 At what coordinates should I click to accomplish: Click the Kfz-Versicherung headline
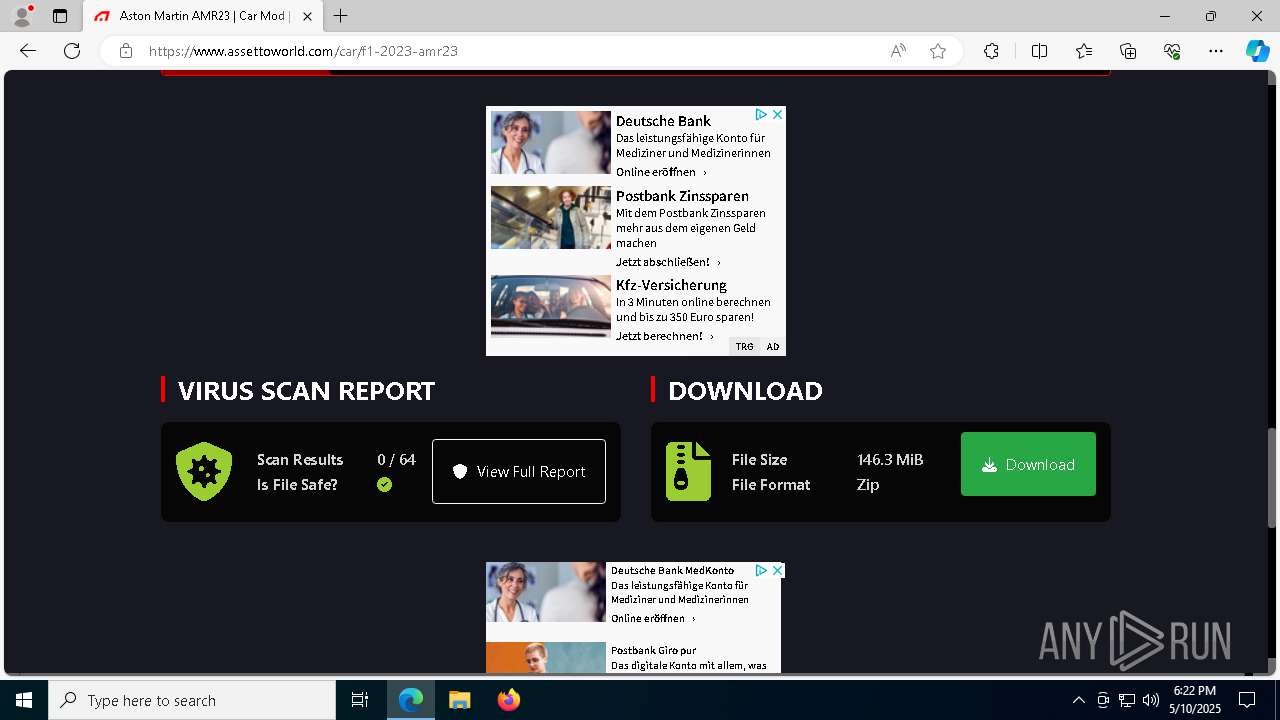(x=671, y=285)
